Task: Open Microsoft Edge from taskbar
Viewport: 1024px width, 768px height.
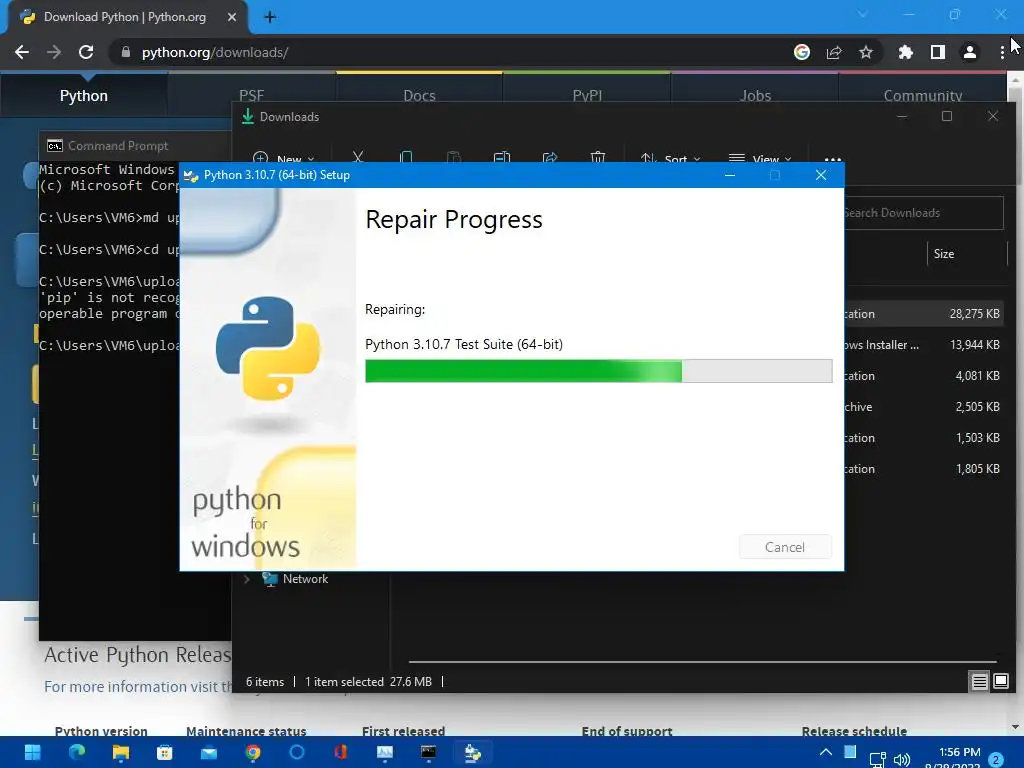Action: [x=77, y=752]
